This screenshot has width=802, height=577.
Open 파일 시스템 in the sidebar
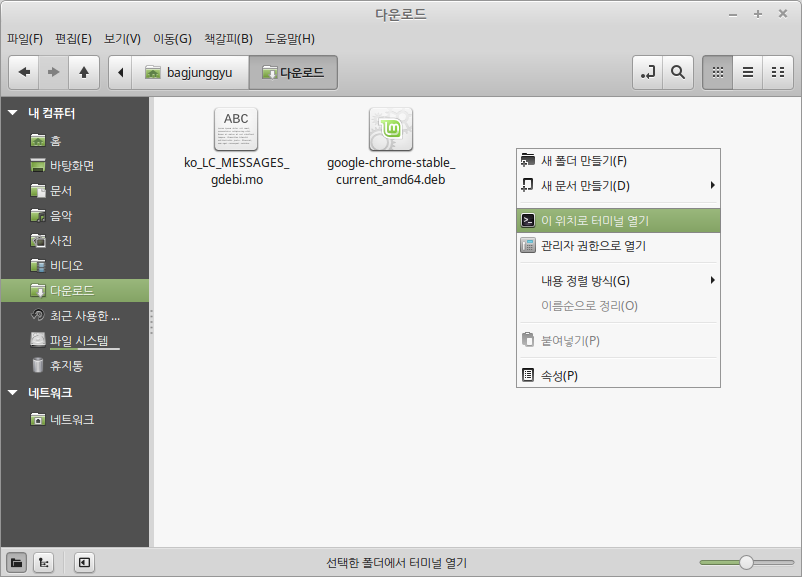(75, 341)
